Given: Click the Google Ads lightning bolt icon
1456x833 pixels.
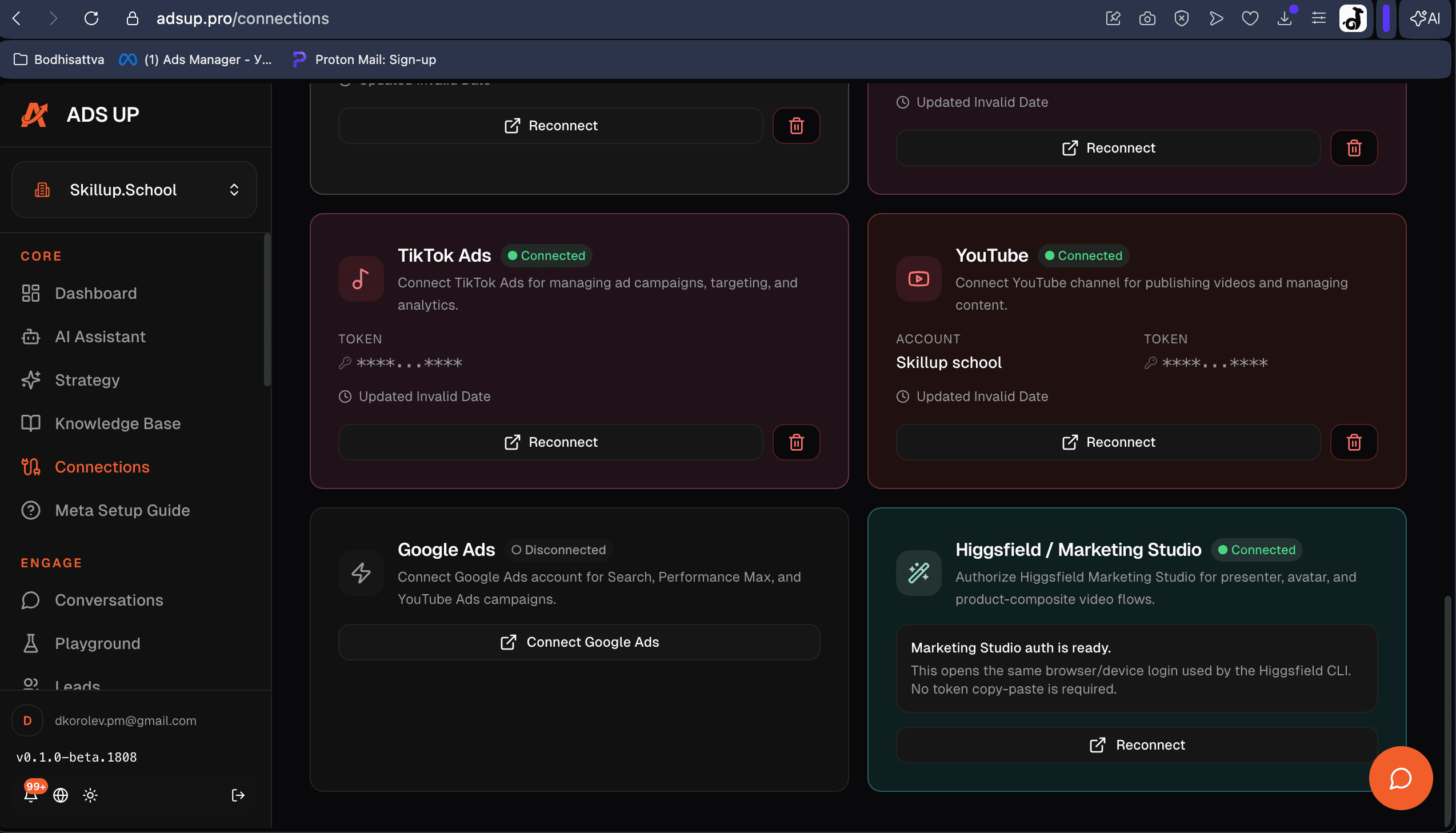Looking at the screenshot, I should [361, 572].
